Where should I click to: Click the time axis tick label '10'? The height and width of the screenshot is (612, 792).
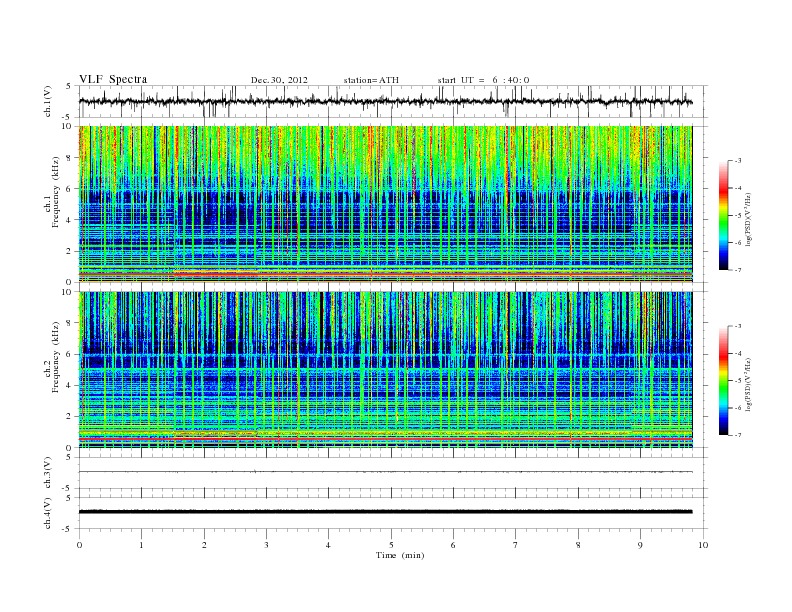pos(703,545)
